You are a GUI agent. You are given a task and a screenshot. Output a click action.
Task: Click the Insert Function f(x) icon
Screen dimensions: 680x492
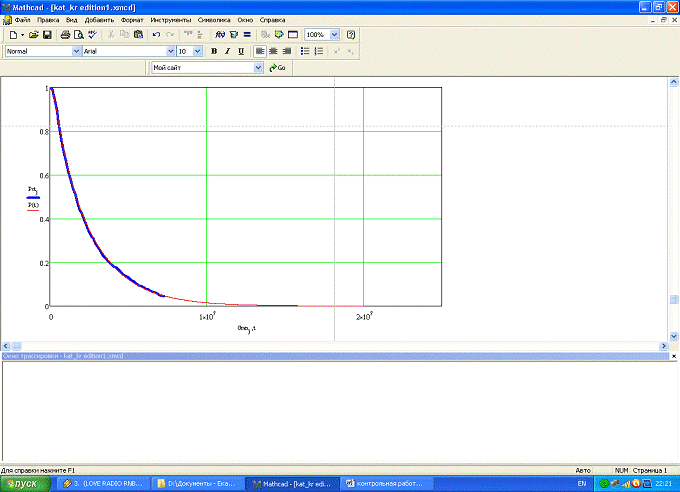tap(220, 34)
